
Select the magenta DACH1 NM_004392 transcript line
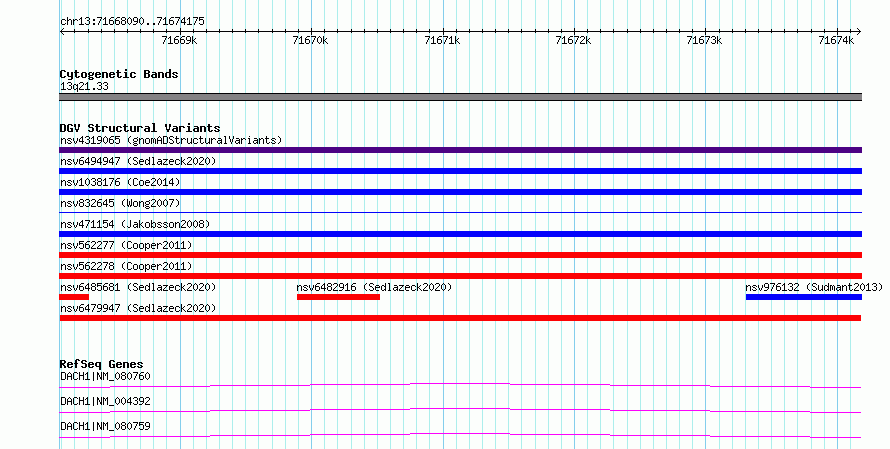click(x=460, y=410)
